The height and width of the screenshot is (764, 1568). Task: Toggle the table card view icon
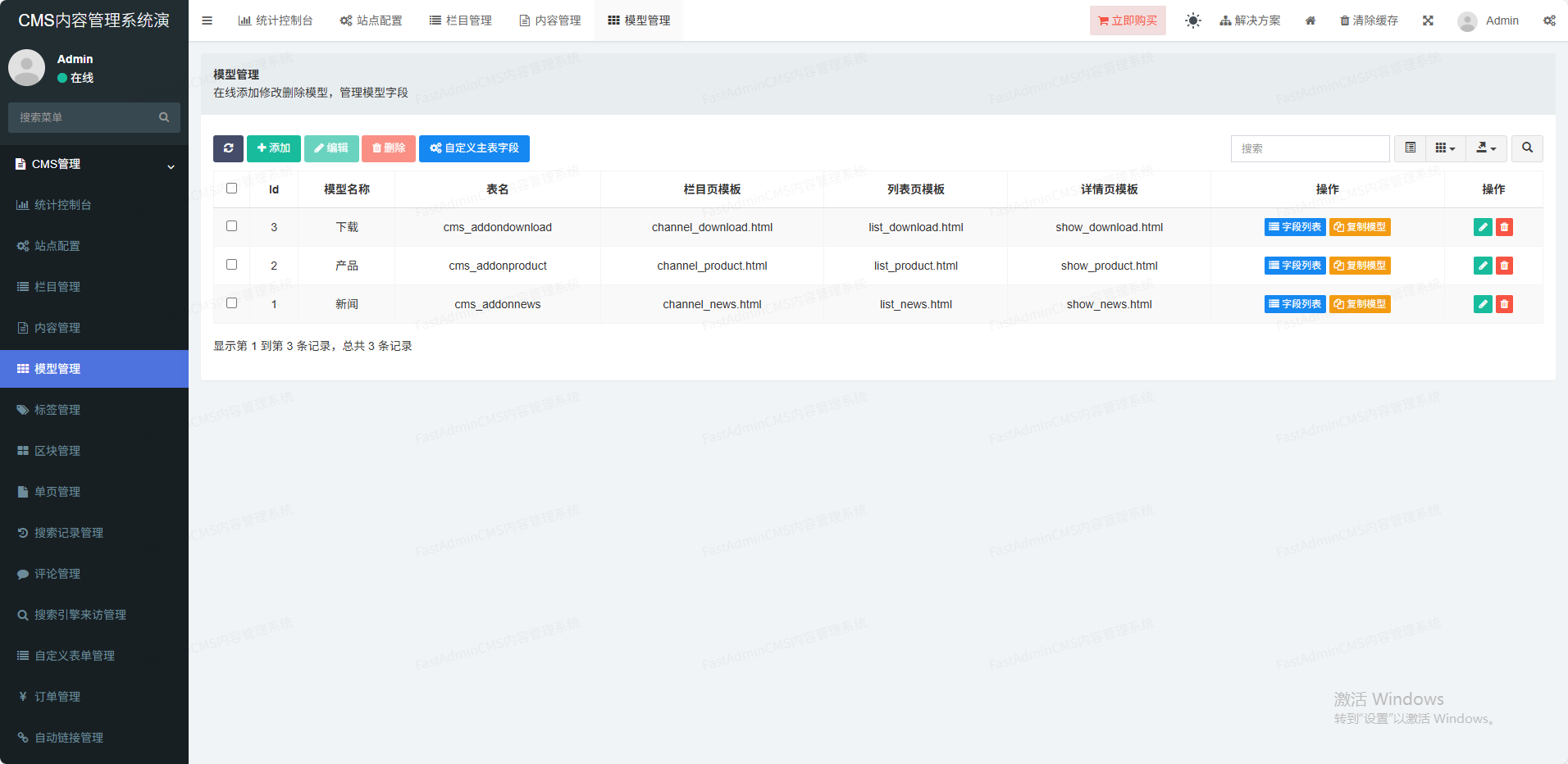[1410, 148]
